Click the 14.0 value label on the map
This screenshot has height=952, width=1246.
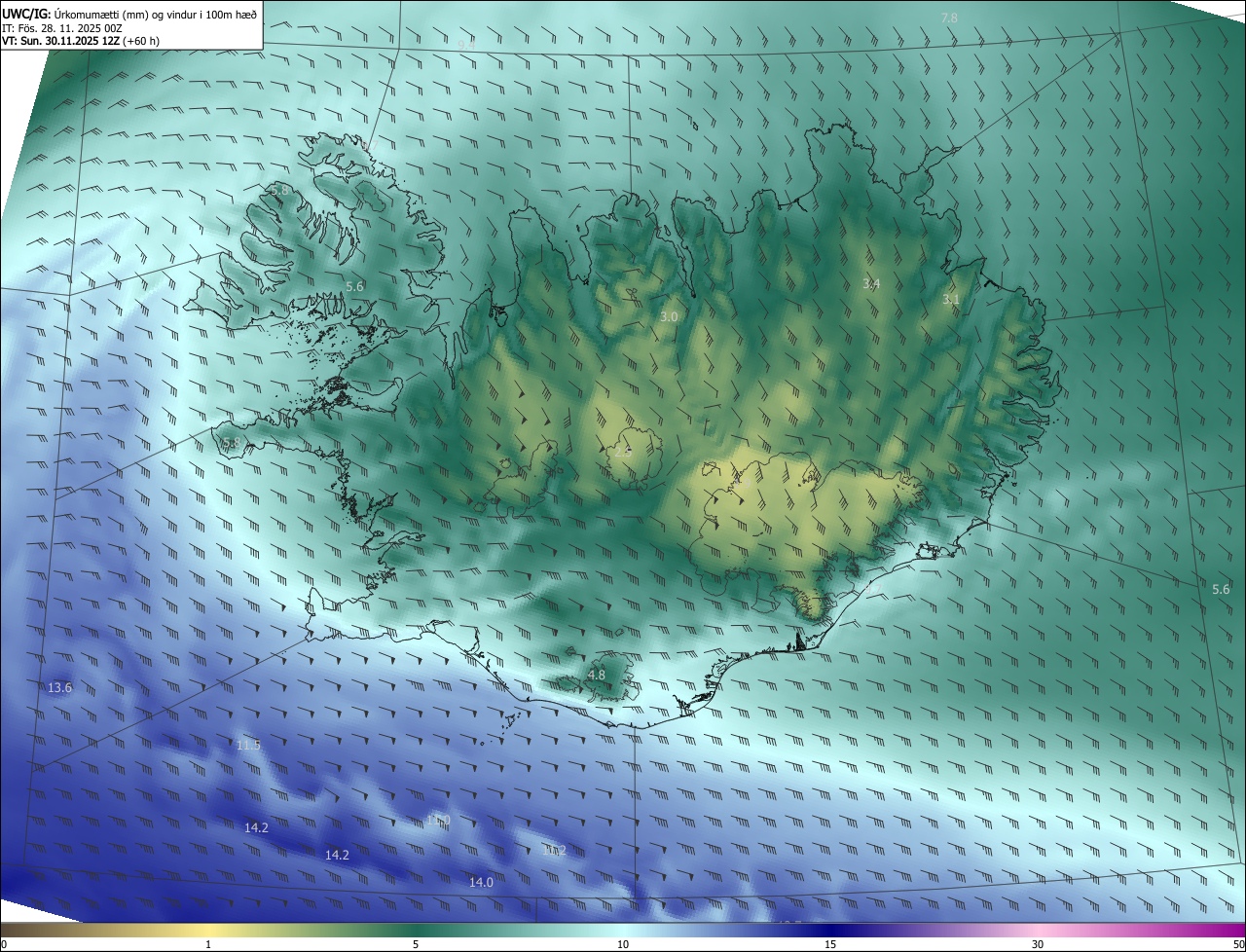(481, 883)
